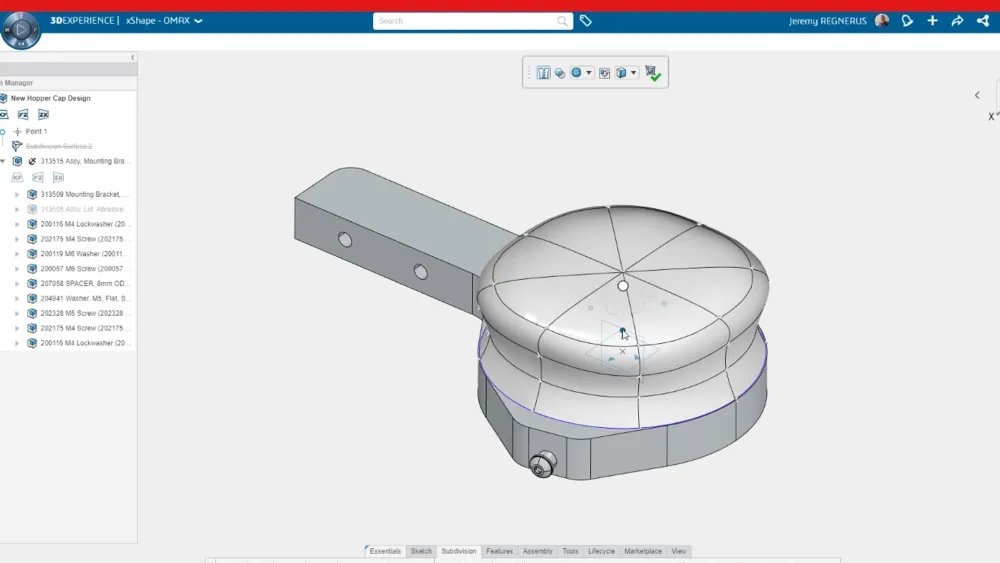Viewport: 1000px width, 563px height.
Task: Expand the 202328 M5 Screw node
Action: (x=17, y=313)
